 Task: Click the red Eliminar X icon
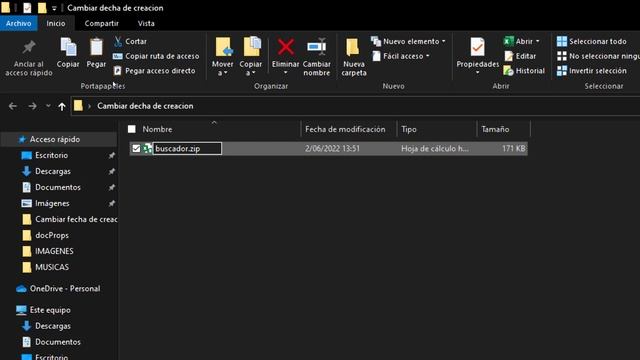tap(286, 47)
